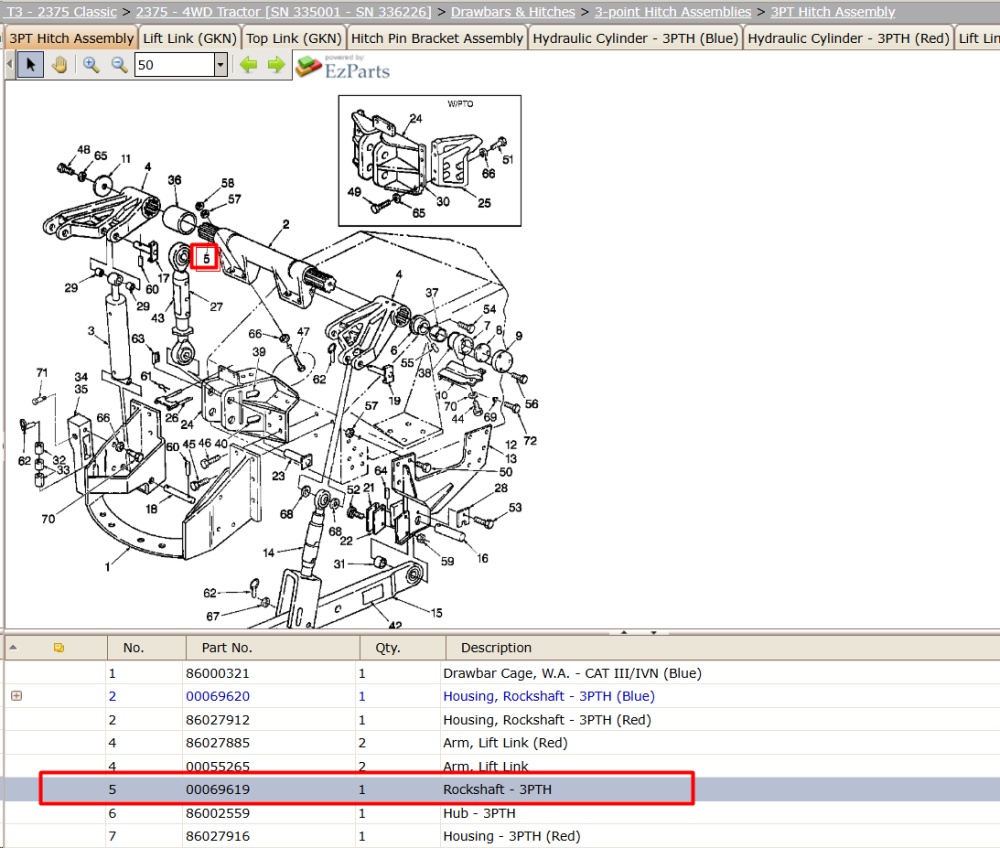The image size is (1000, 848).
Task: Go to next diagram with green right arrow
Action: 276,64
